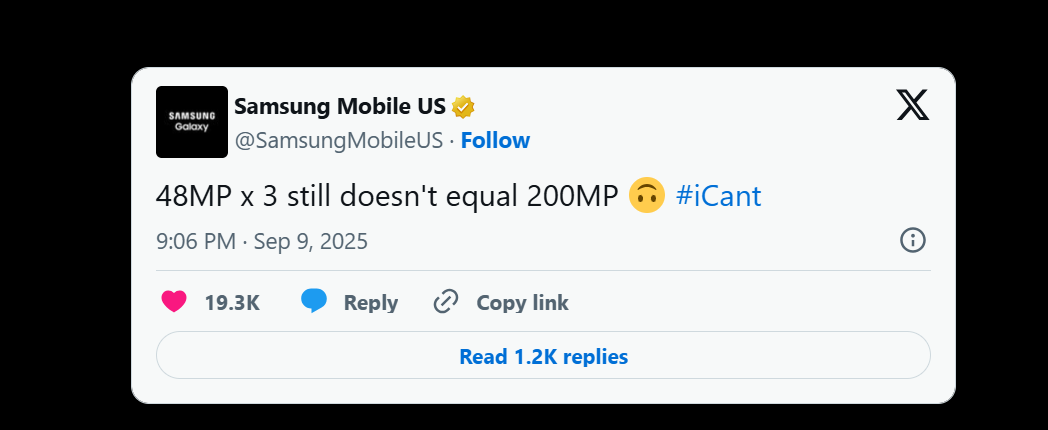
Task: Click the 19.3K likes count
Action: [x=232, y=303]
